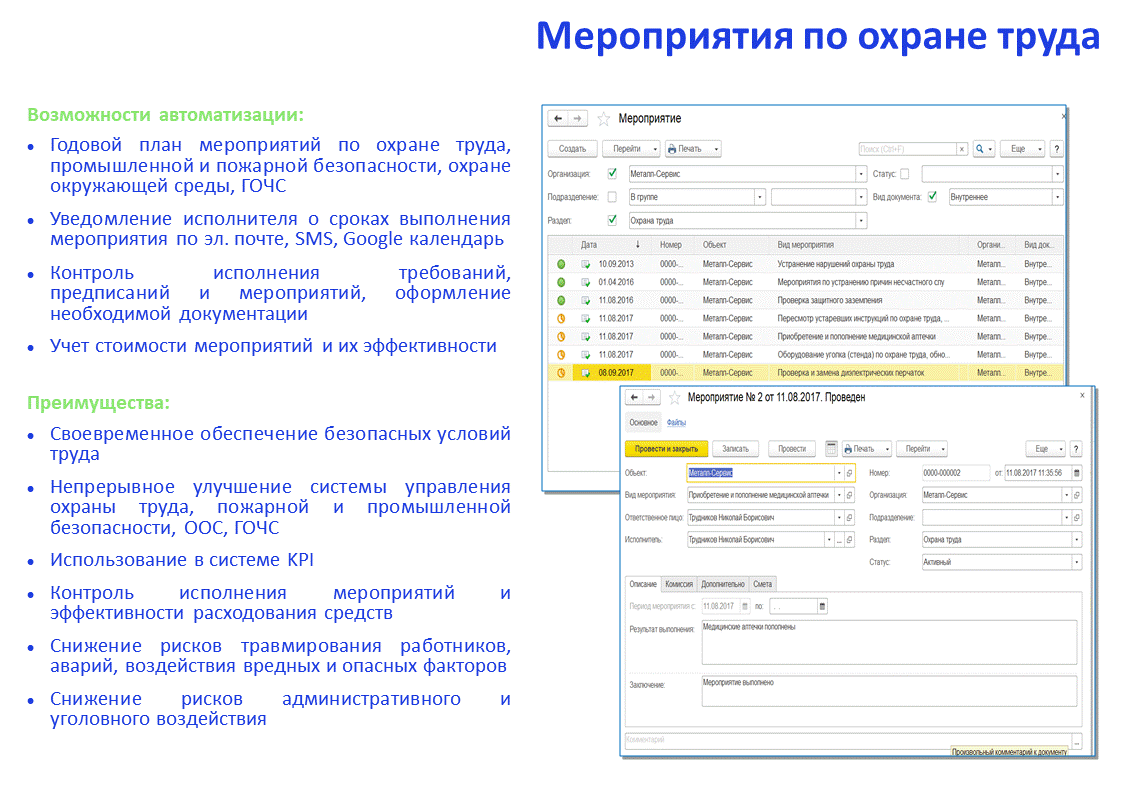Click posted-document icon in 10.09.2013 row
The height and width of the screenshot is (794, 1123).
585,264
